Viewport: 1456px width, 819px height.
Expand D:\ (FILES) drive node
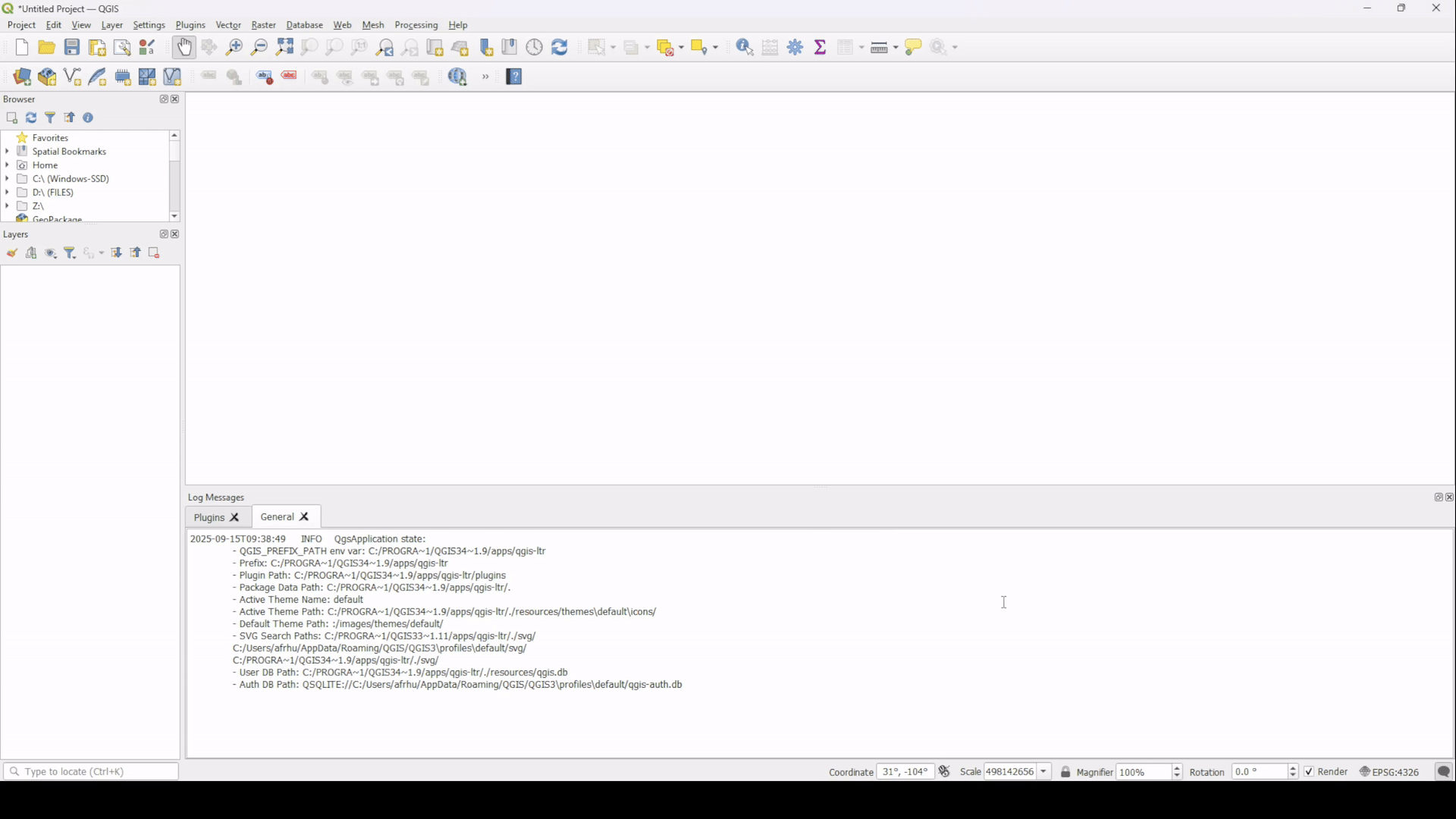[7, 193]
